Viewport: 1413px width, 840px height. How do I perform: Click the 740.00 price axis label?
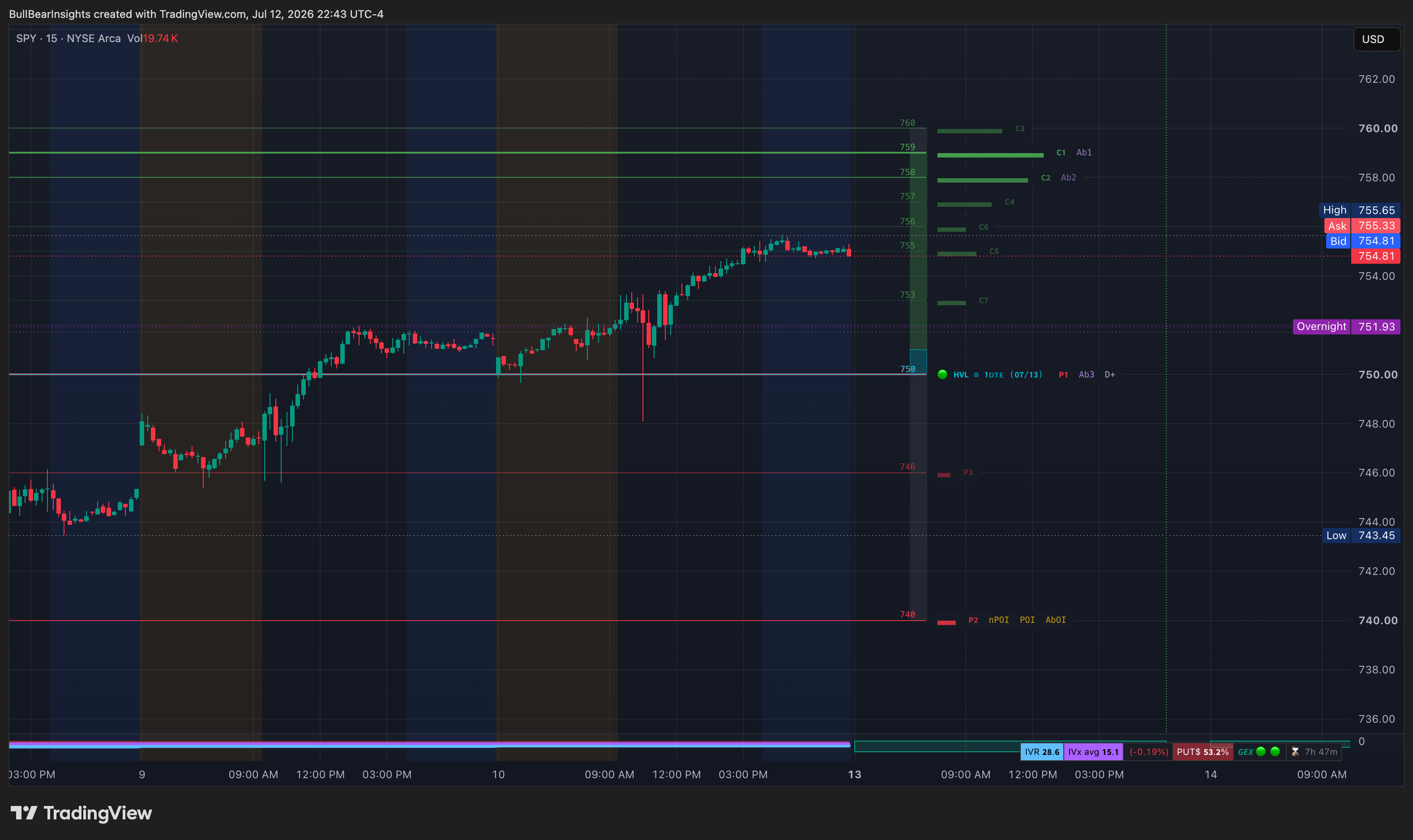click(1377, 621)
